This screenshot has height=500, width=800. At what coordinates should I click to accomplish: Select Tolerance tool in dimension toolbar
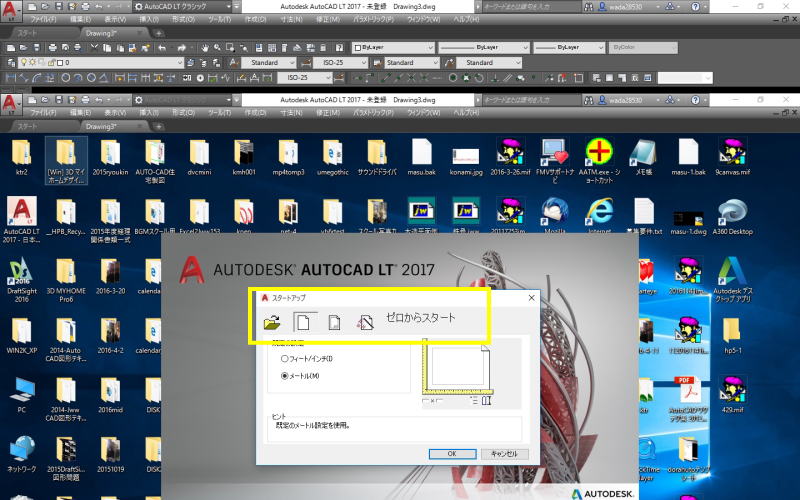187,78
